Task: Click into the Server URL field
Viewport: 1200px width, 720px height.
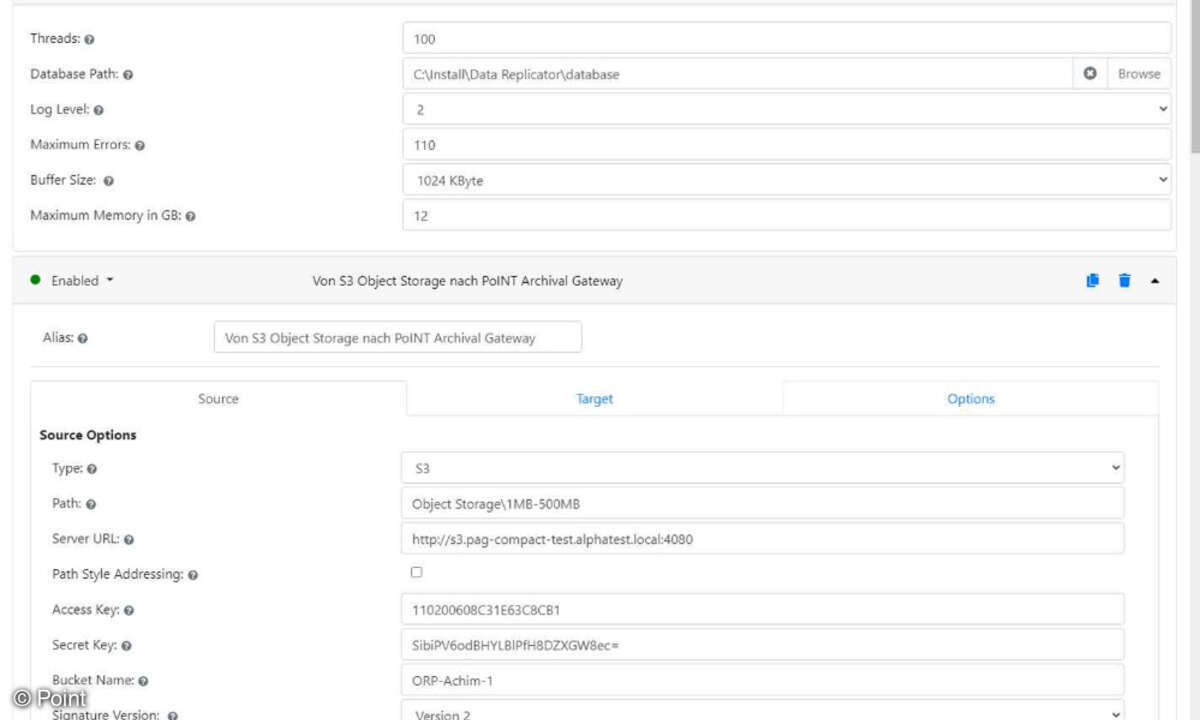Action: (763, 538)
